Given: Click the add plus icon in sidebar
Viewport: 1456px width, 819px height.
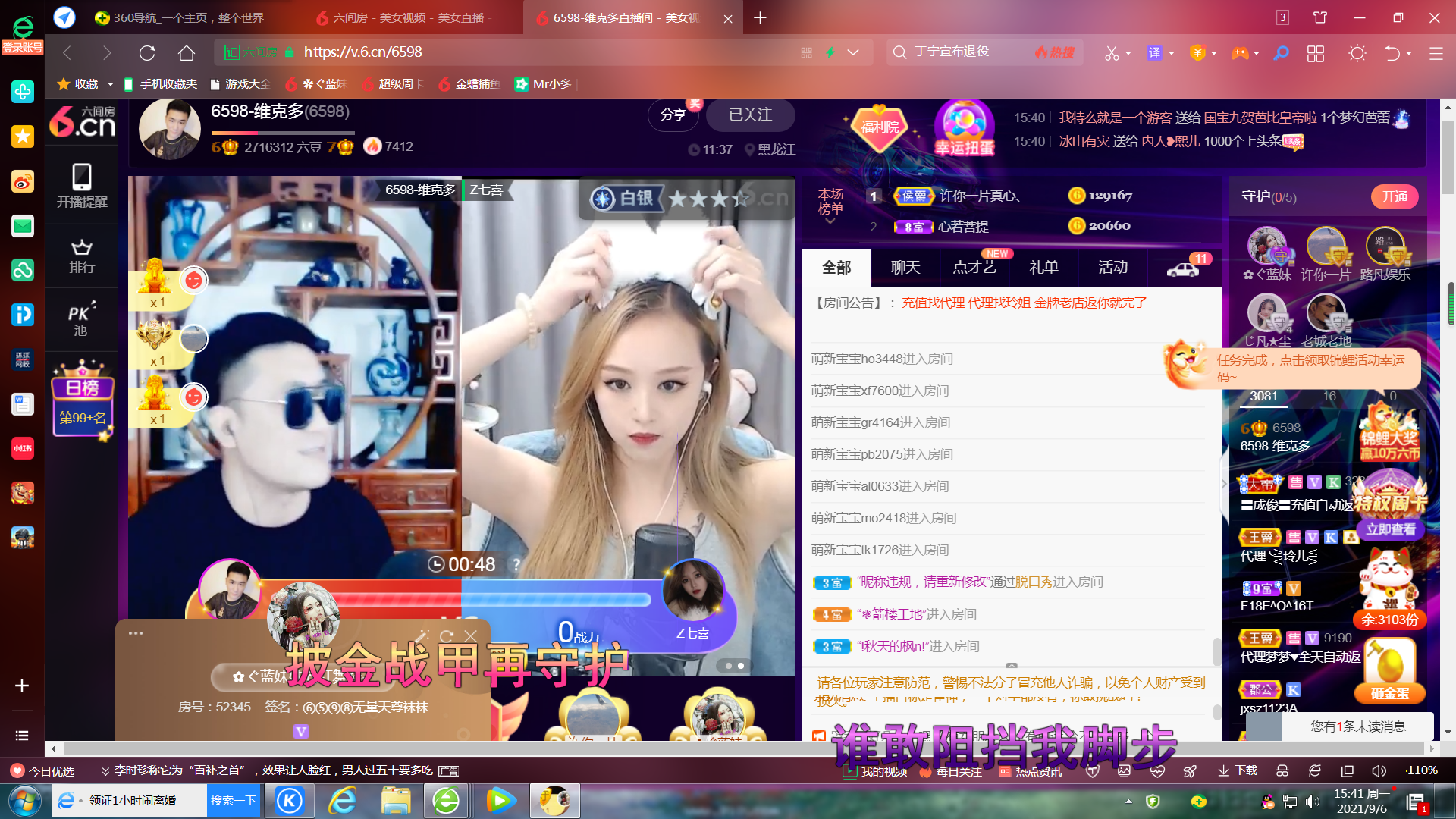Looking at the screenshot, I should click(x=22, y=686).
